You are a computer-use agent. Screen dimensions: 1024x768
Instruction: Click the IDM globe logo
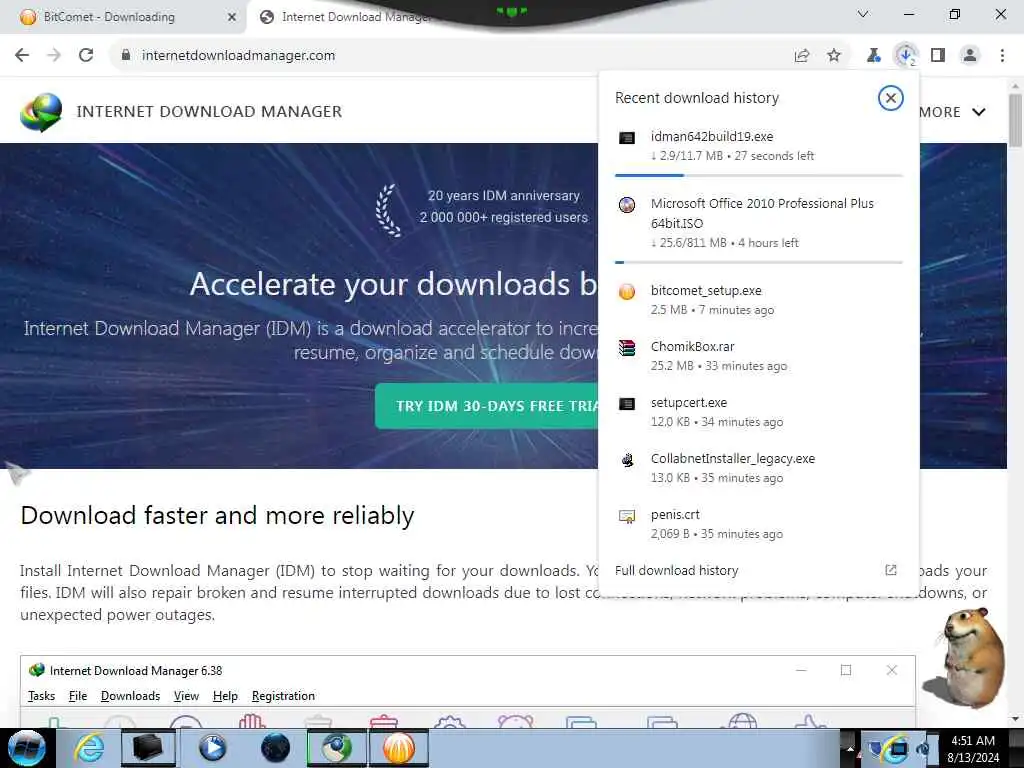[x=41, y=112]
